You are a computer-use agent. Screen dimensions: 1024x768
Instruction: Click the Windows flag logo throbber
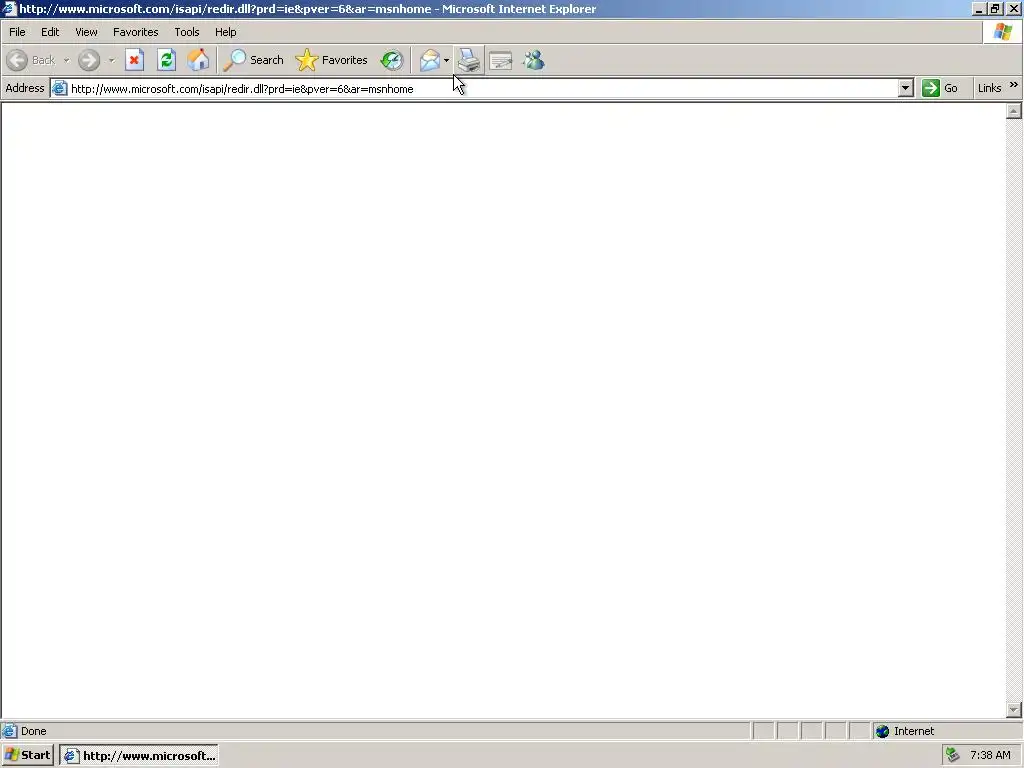[x=1002, y=32]
